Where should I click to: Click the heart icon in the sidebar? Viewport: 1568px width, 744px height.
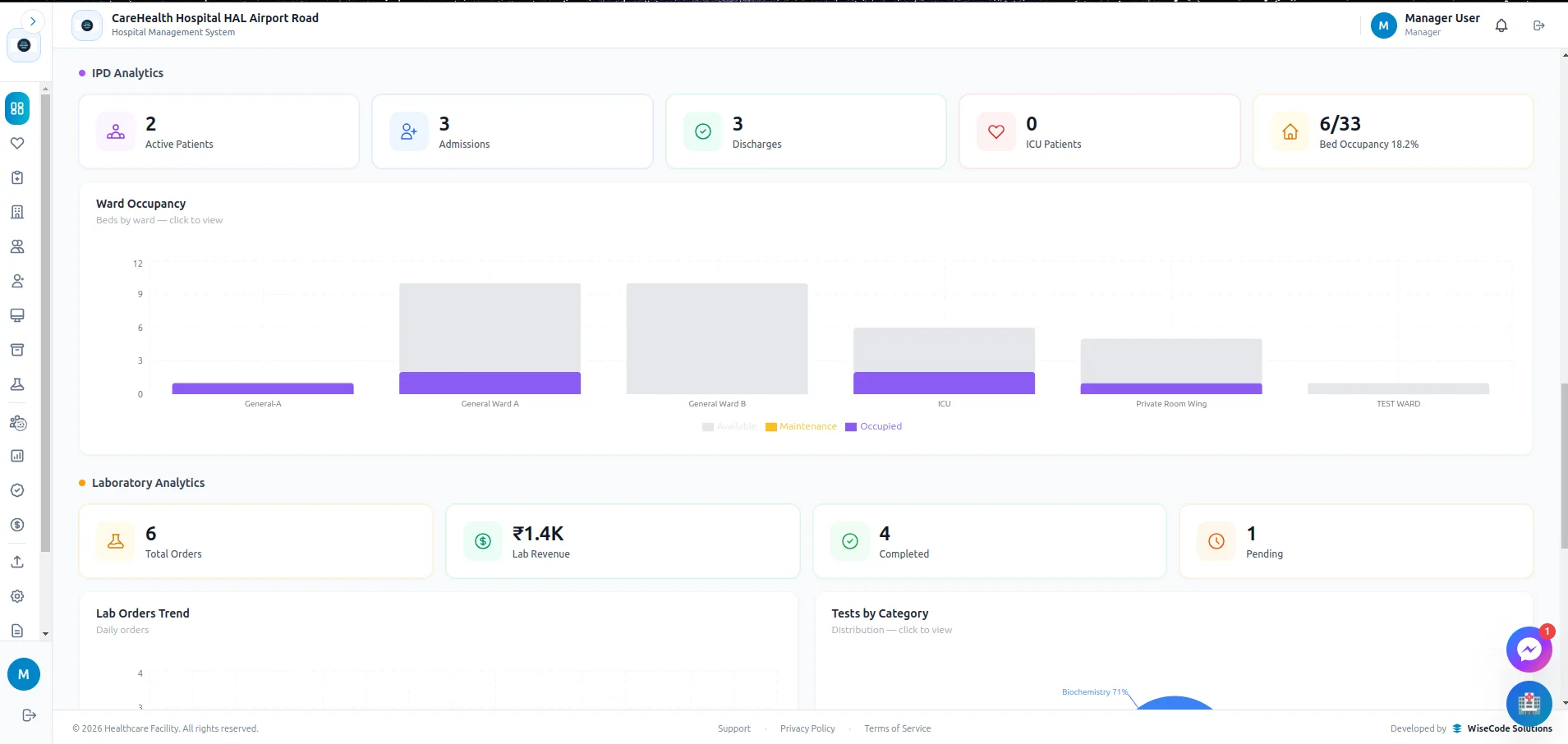(17, 143)
